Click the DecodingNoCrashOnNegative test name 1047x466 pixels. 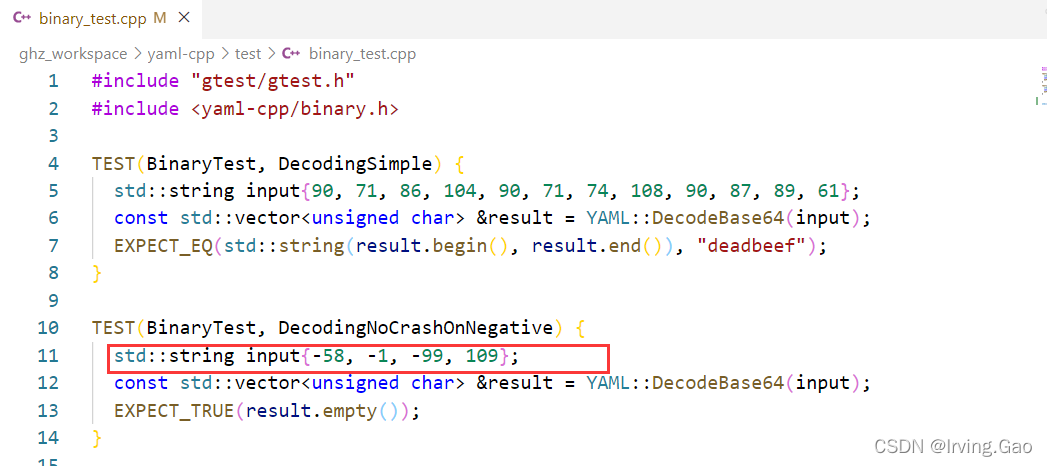[415, 328]
